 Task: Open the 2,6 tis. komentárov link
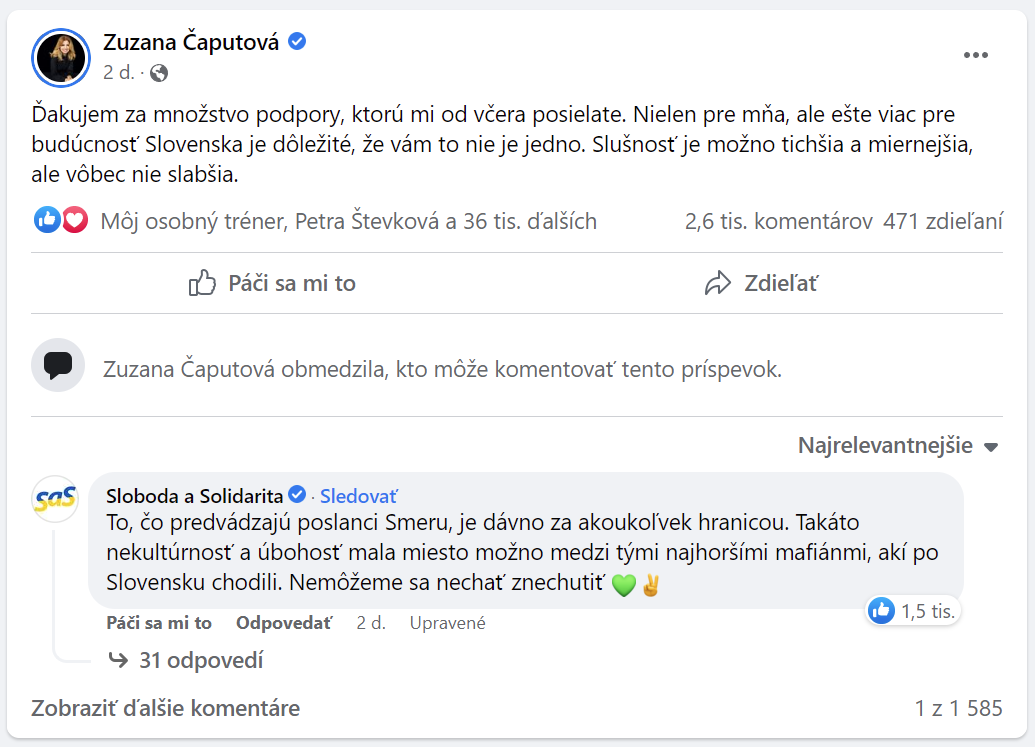point(779,221)
